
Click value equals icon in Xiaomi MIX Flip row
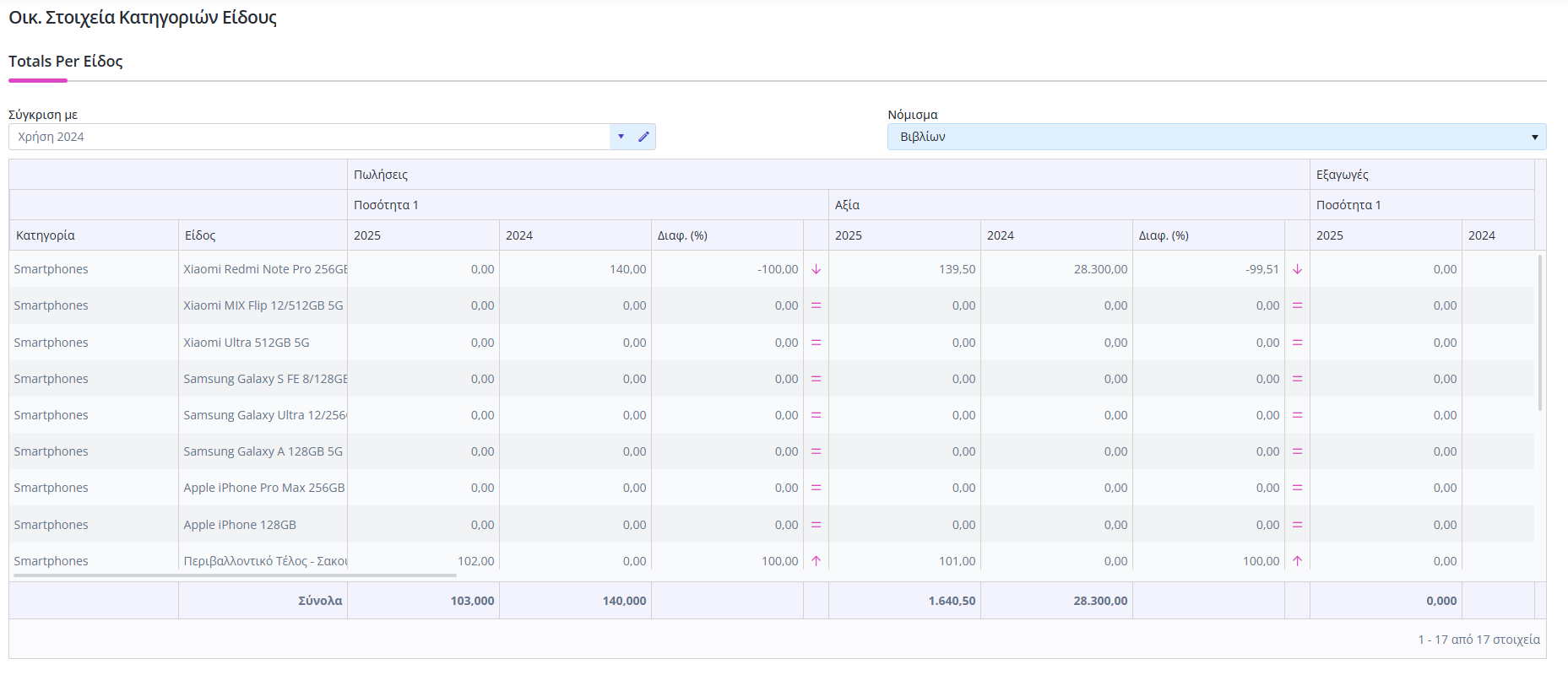pyautogui.click(x=1297, y=305)
